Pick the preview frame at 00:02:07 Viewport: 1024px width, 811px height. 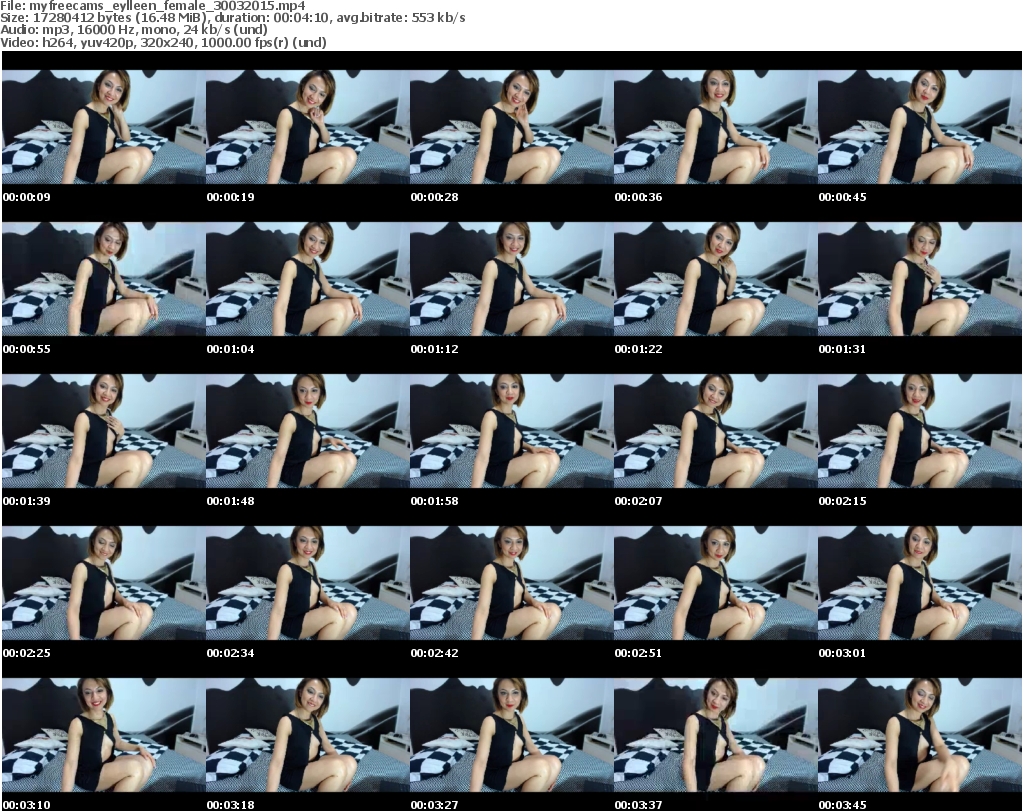(715, 431)
